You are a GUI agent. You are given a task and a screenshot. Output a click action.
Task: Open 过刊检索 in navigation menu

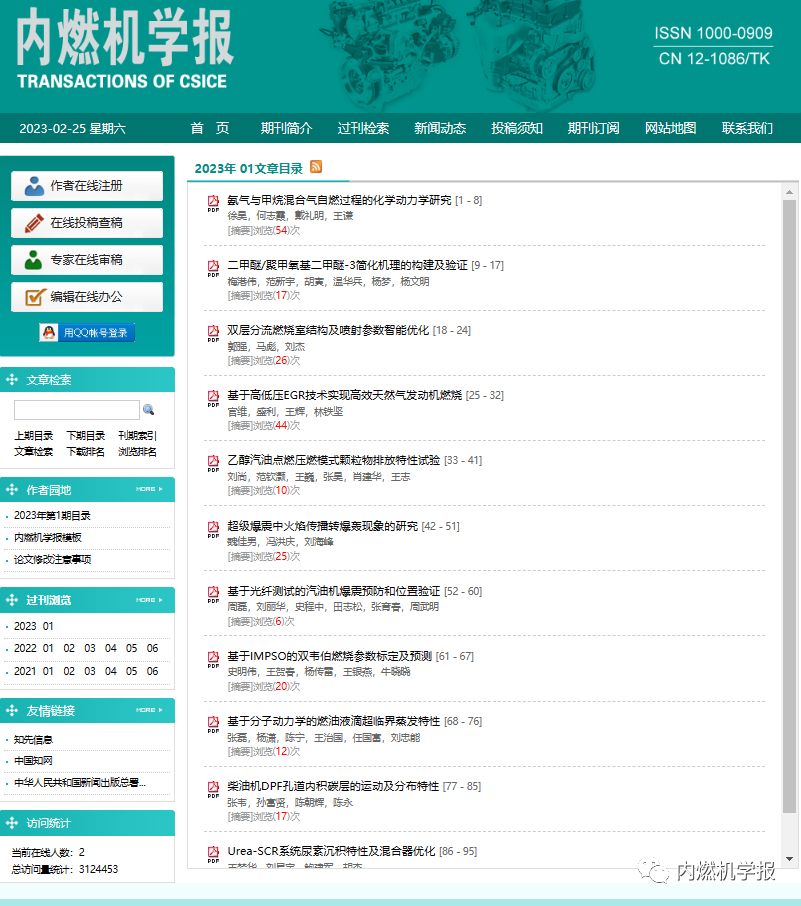(363, 128)
